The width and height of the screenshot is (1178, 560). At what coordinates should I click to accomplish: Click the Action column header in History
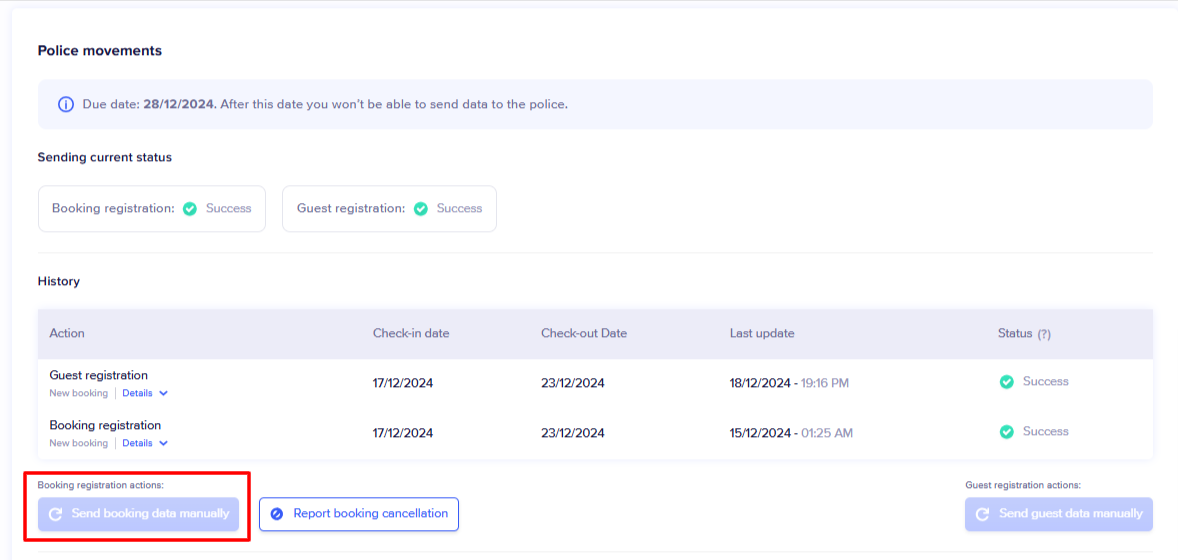67,333
